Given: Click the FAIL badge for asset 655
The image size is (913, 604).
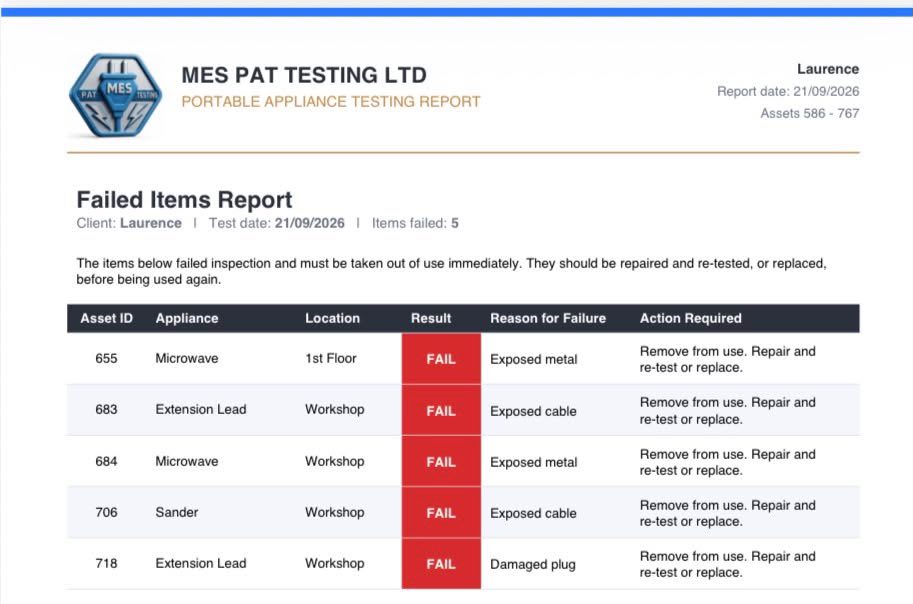Looking at the screenshot, I should (x=441, y=359).
